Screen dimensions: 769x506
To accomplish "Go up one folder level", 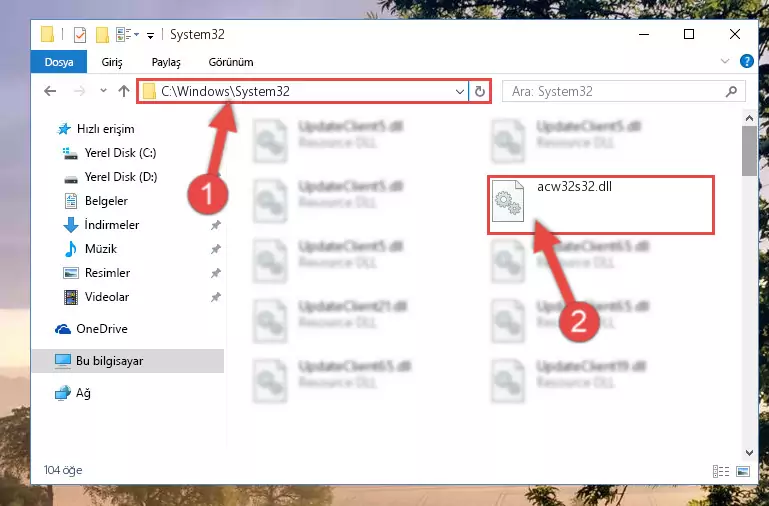I will click(124, 91).
